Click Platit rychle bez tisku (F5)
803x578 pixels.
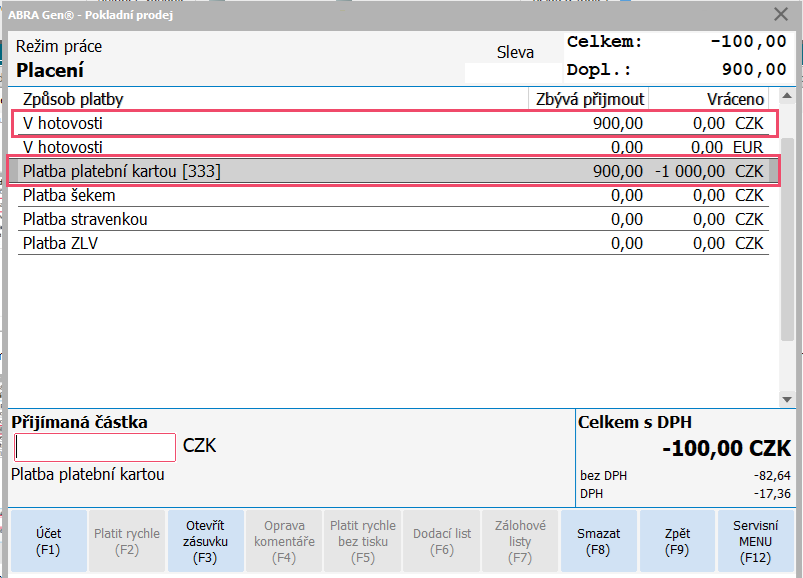point(363,541)
